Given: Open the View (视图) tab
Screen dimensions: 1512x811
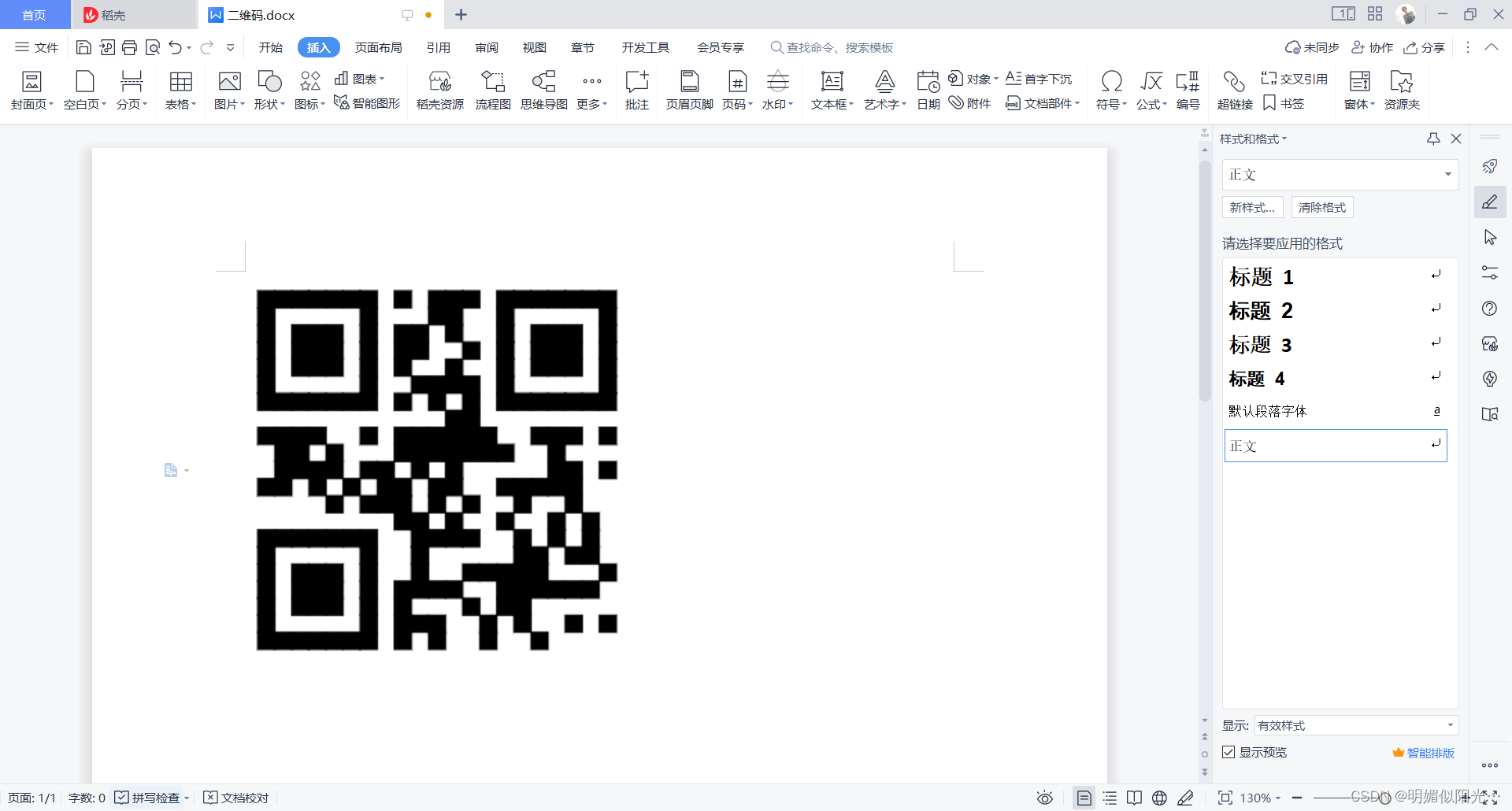Looking at the screenshot, I should tap(535, 47).
